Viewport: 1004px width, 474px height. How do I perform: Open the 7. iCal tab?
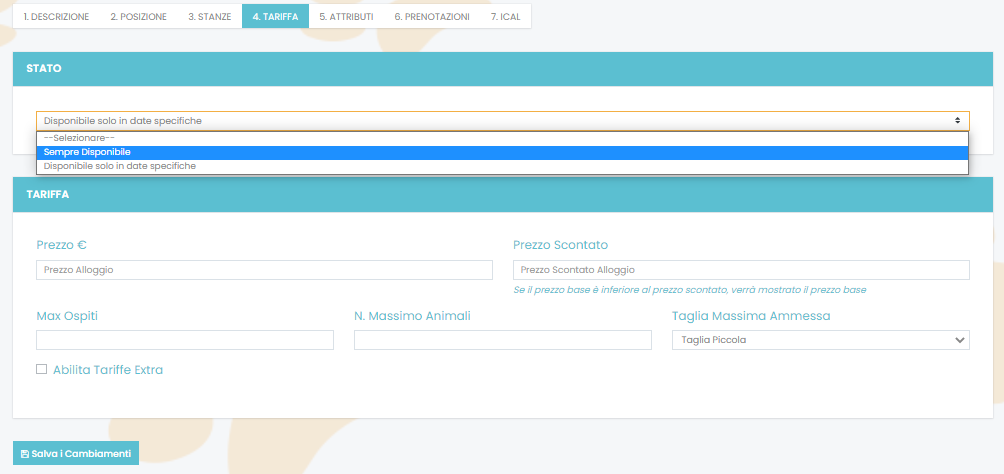click(506, 17)
